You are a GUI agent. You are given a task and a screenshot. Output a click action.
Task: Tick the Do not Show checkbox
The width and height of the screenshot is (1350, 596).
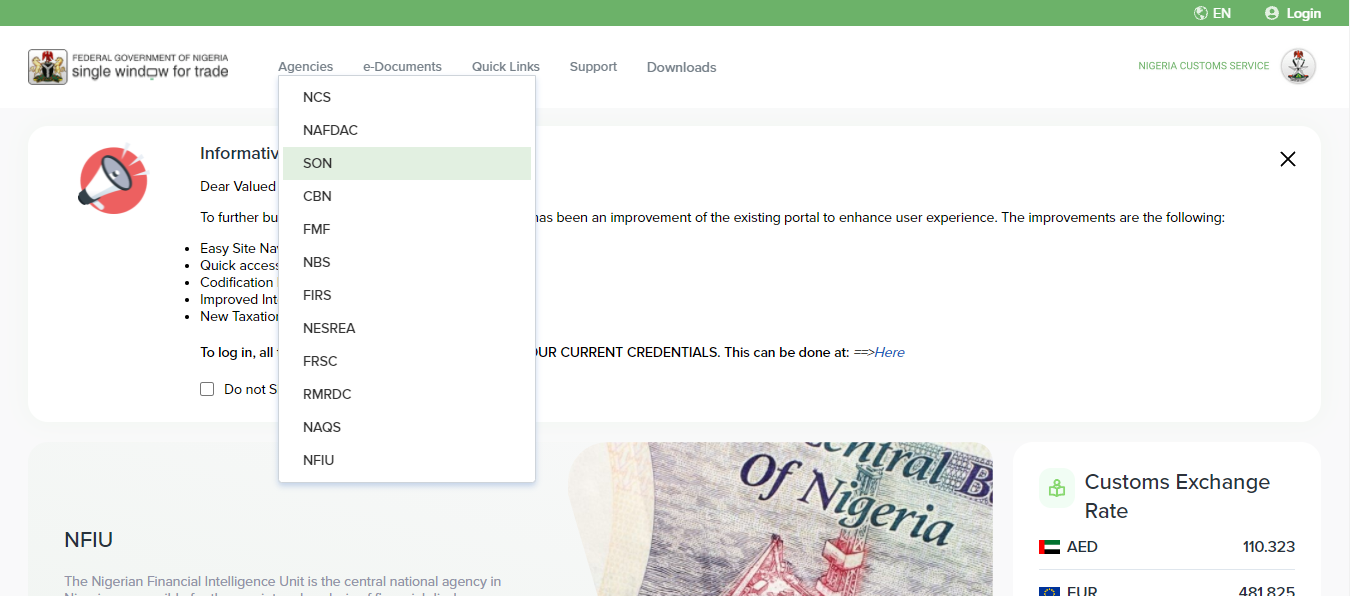pos(207,389)
